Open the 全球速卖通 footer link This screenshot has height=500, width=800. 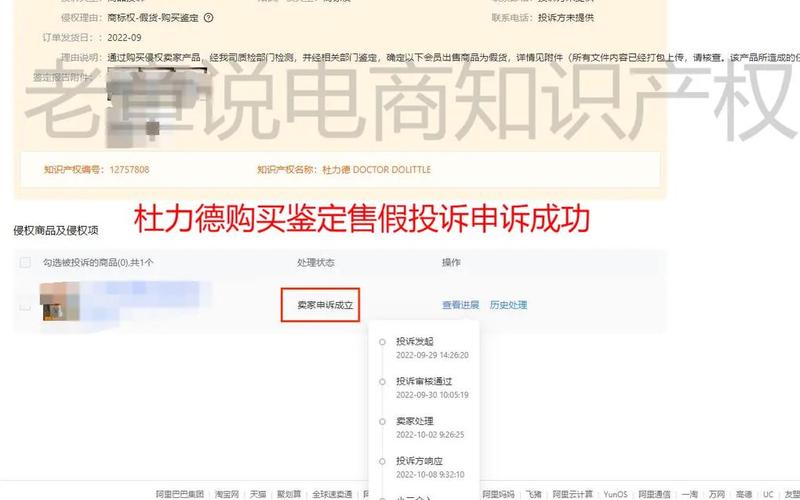[332, 494]
